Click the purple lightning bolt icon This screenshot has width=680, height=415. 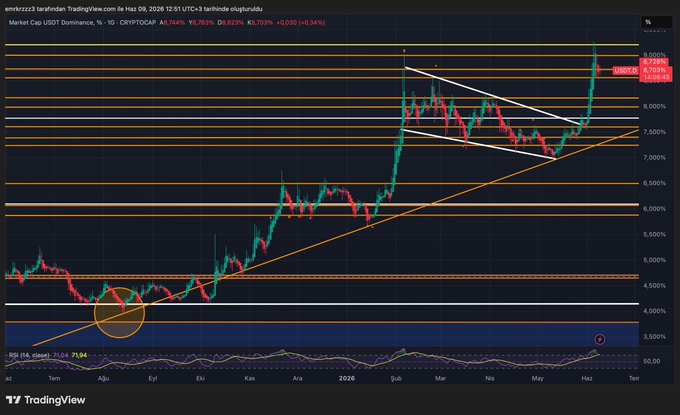tap(599, 339)
